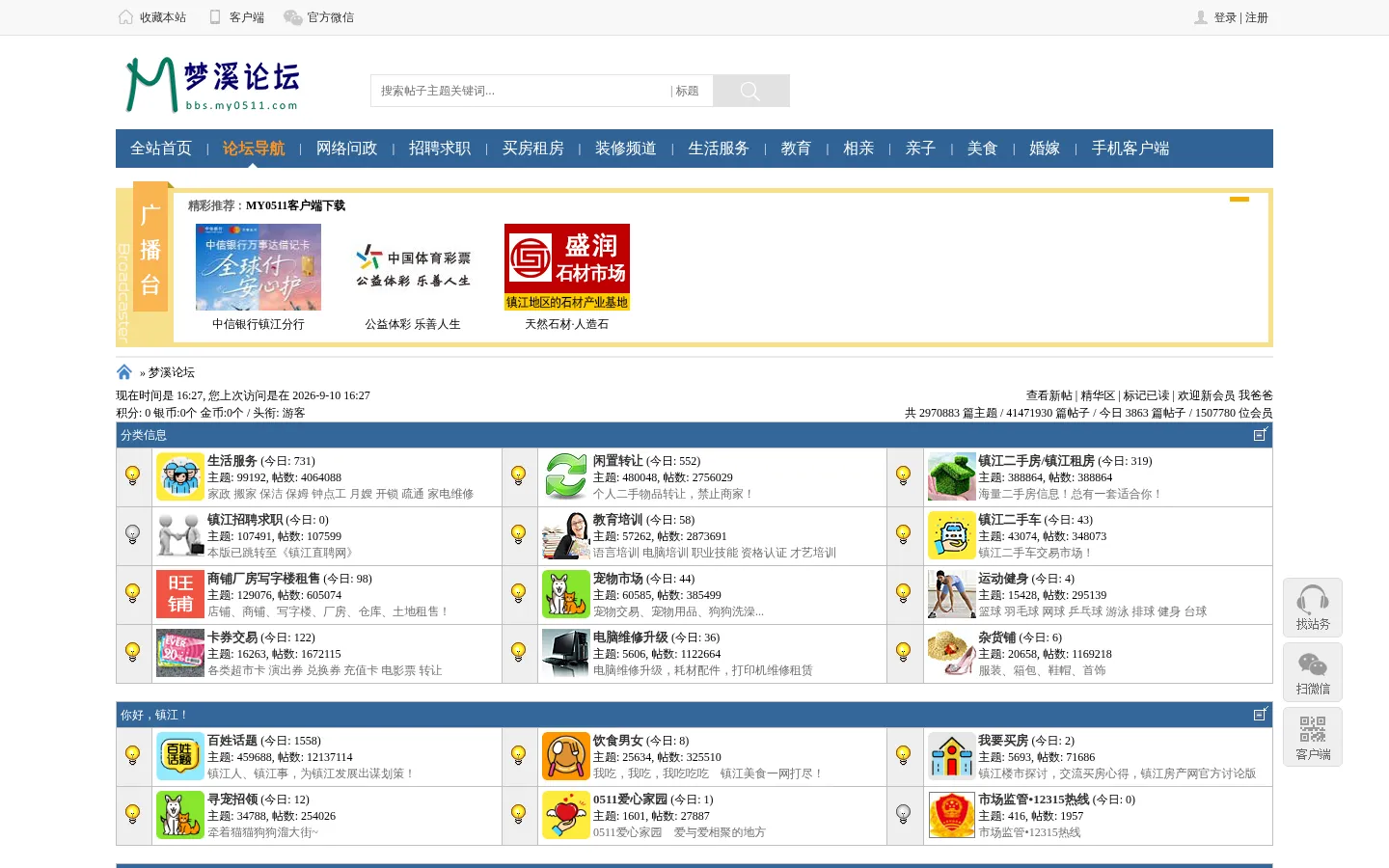Open 官方微信 in the top bar

pyautogui.click(x=319, y=17)
